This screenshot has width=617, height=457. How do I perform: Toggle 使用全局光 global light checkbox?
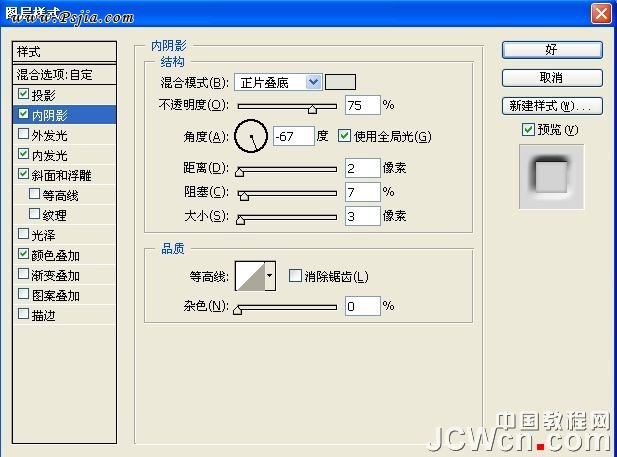[344, 136]
